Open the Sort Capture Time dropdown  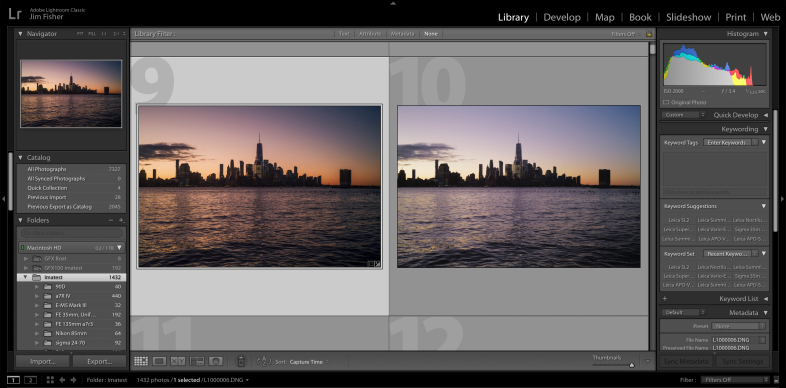point(309,361)
